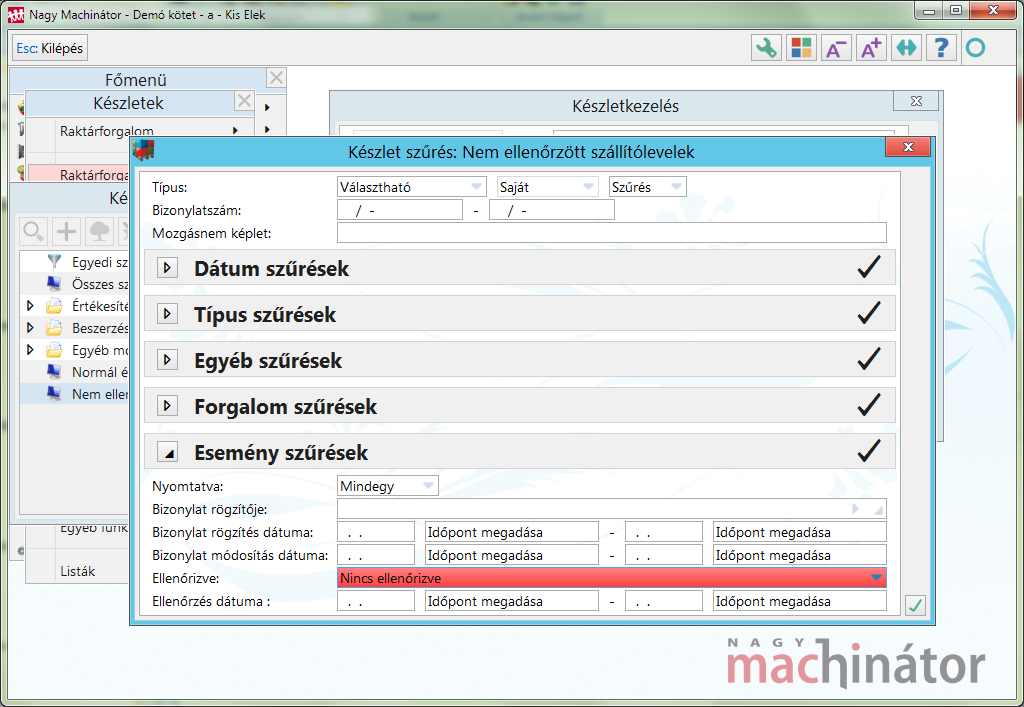Click Ellenőrzés dátuma start date field
Image resolution: width=1024 pixels, height=707 pixels.
[x=376, y=601]
